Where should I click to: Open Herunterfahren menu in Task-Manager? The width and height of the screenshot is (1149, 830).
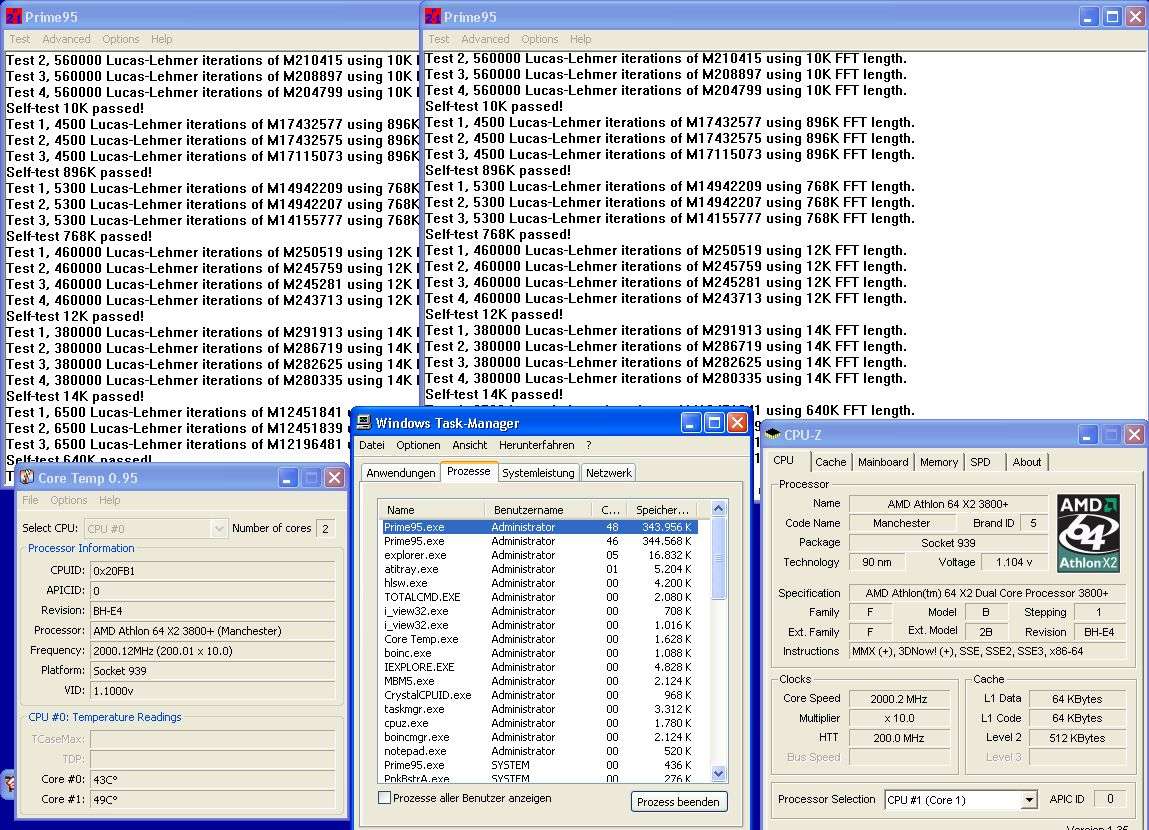coord(536,445)
